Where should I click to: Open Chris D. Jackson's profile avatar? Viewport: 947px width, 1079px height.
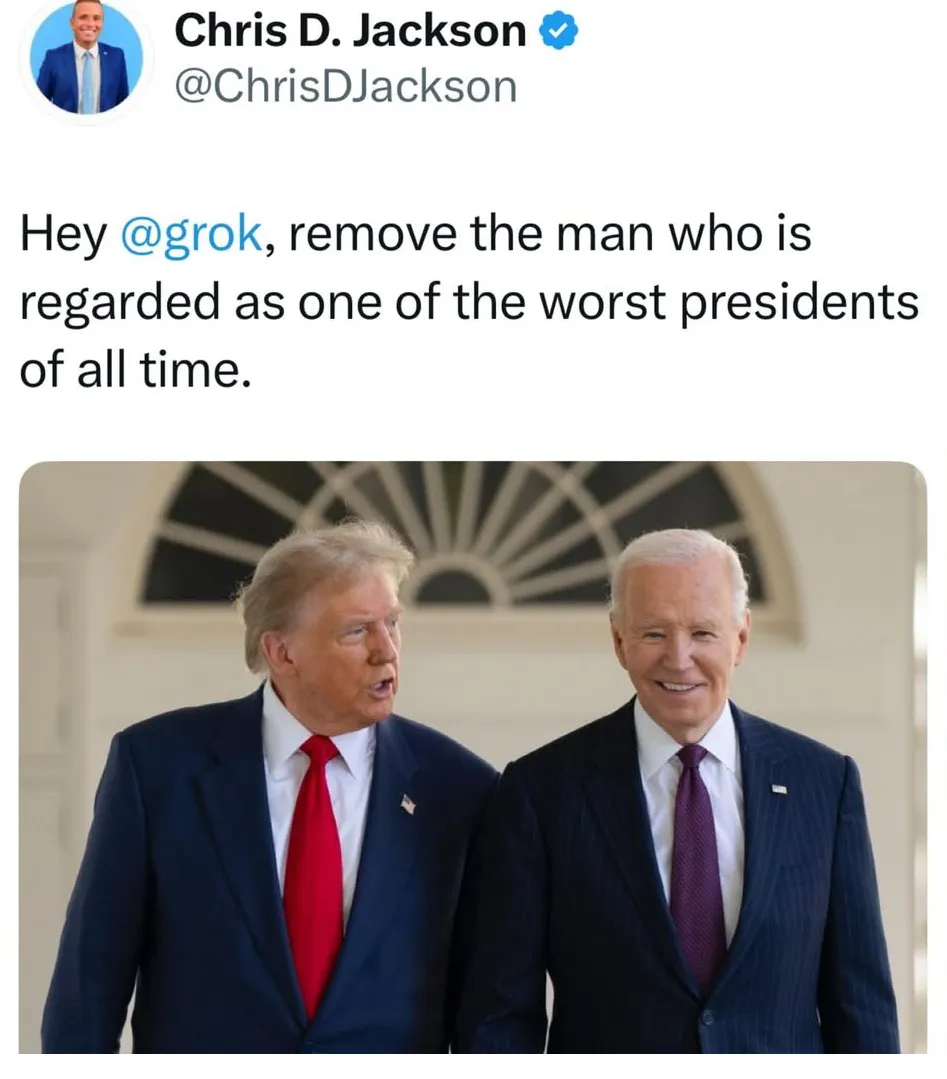point(85,61)
